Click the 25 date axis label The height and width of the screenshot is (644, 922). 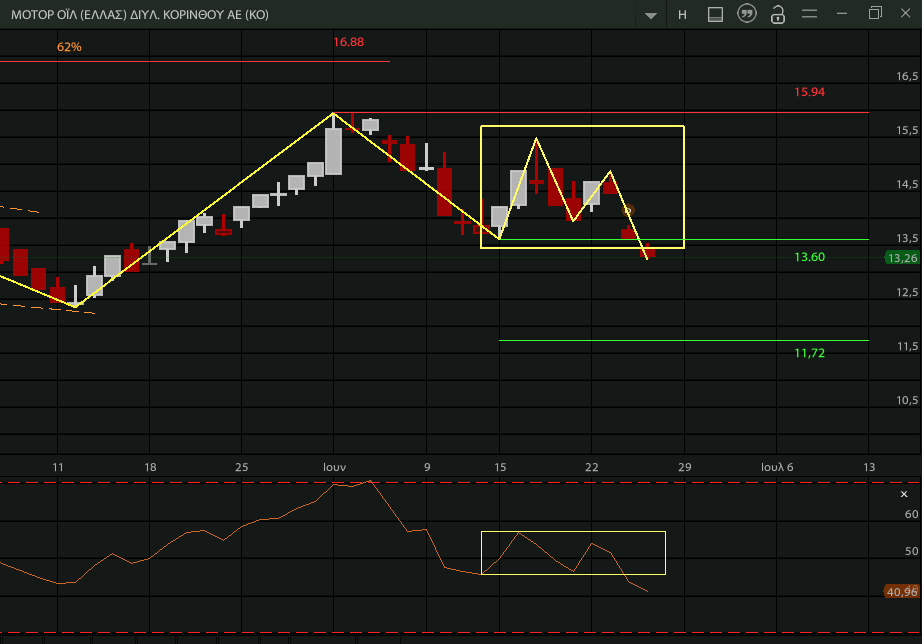pos(242,467)
